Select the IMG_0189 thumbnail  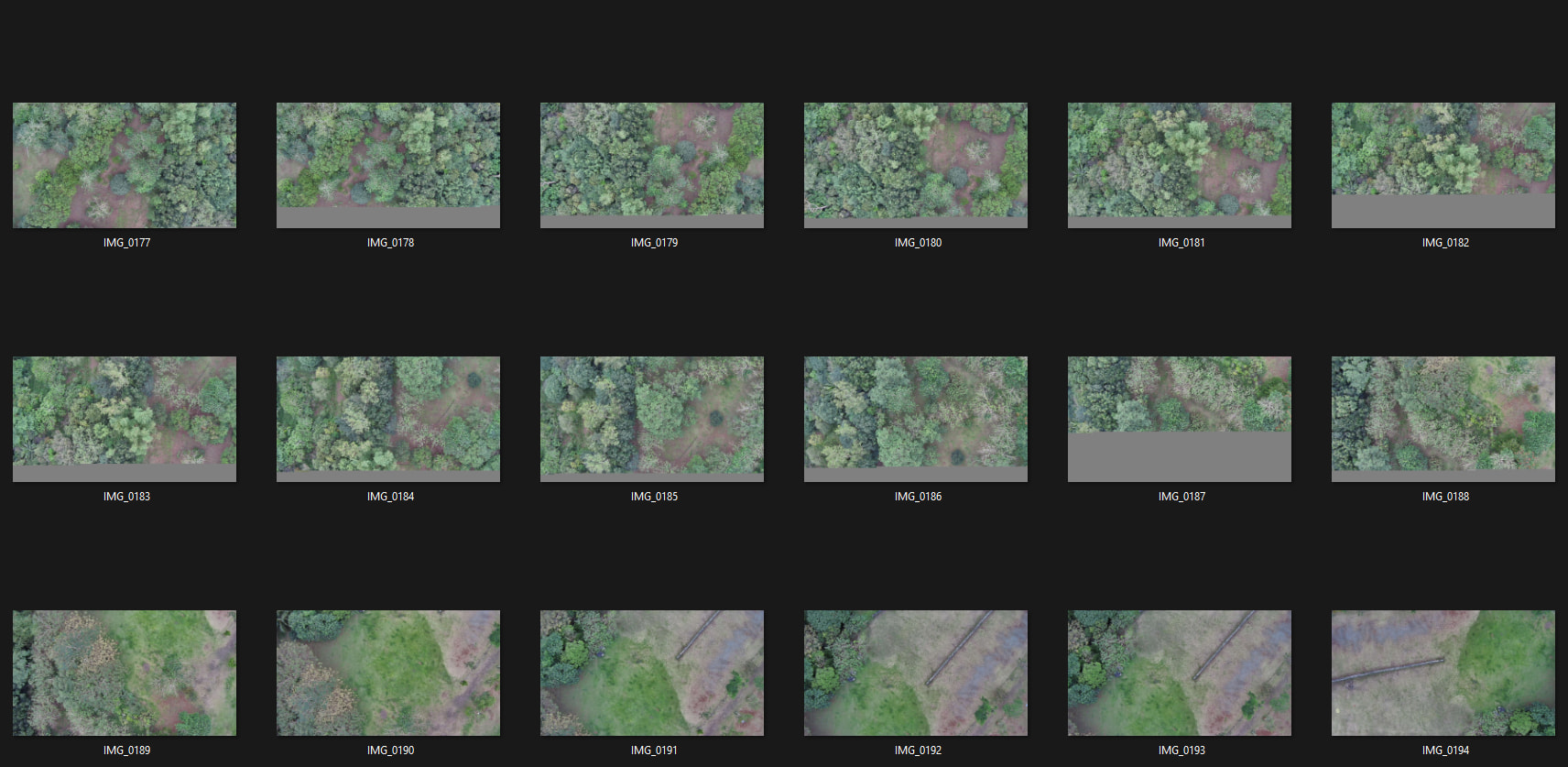(125, 673)
